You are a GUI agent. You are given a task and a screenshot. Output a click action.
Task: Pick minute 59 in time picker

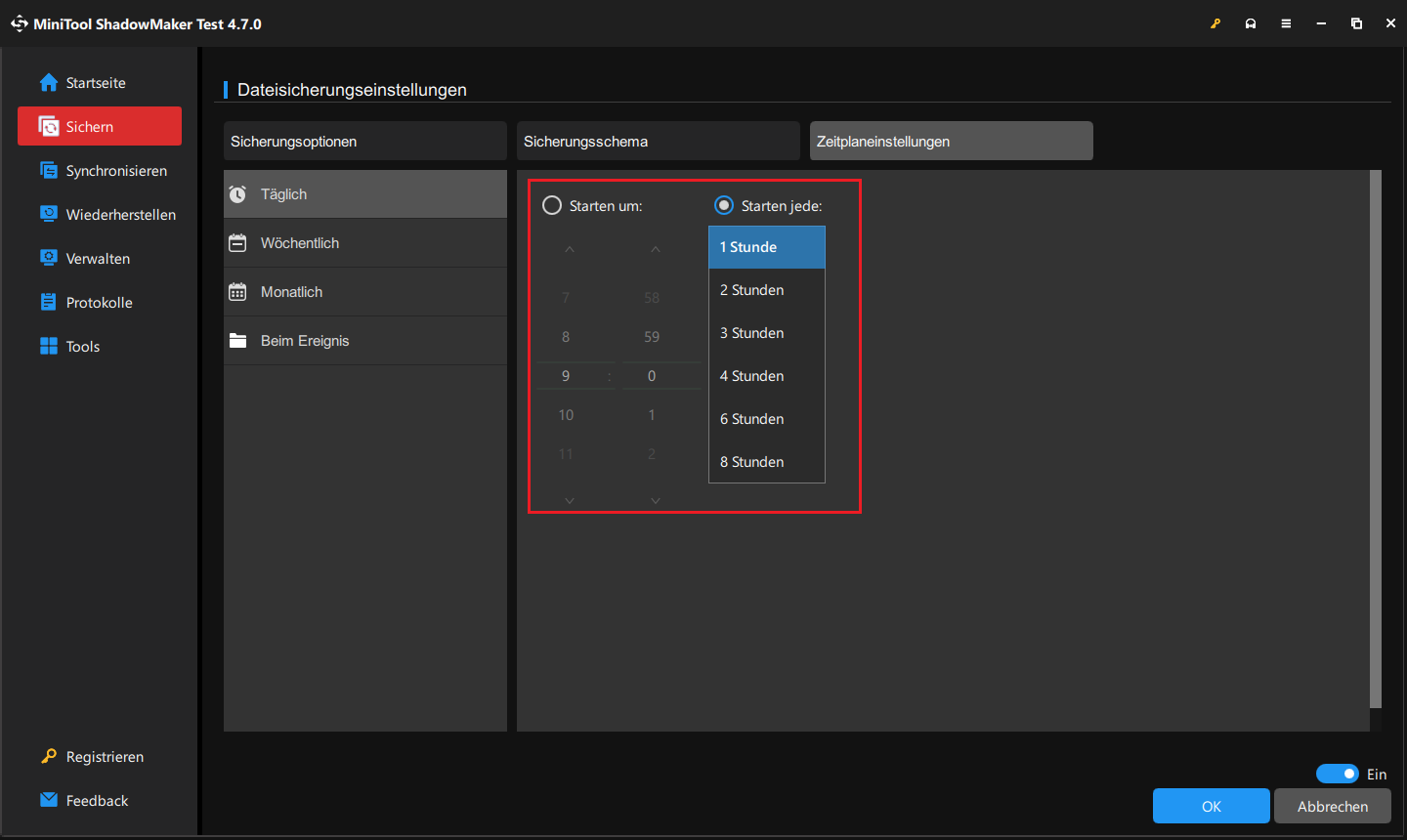coord(652,337)
